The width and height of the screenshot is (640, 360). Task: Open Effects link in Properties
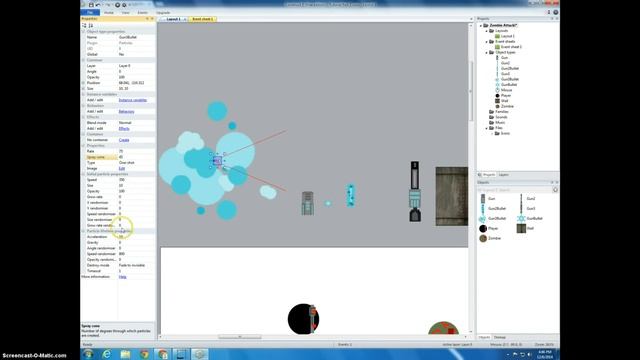(x=124, y=129)
